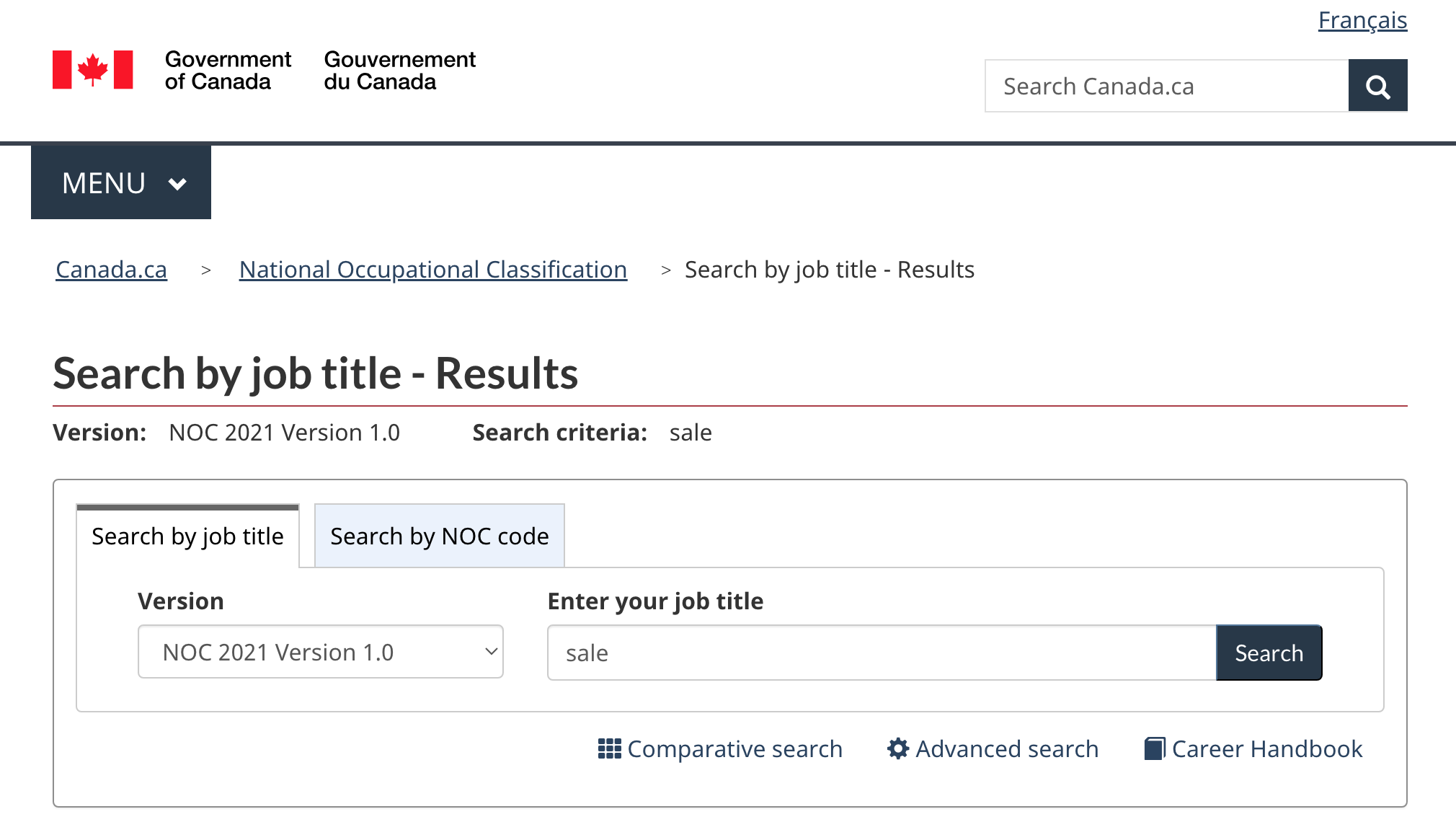Click the 'Search by job title - Results' breadcrumb text
Screen dimensions: 1456x822
[x=830, y=270]
